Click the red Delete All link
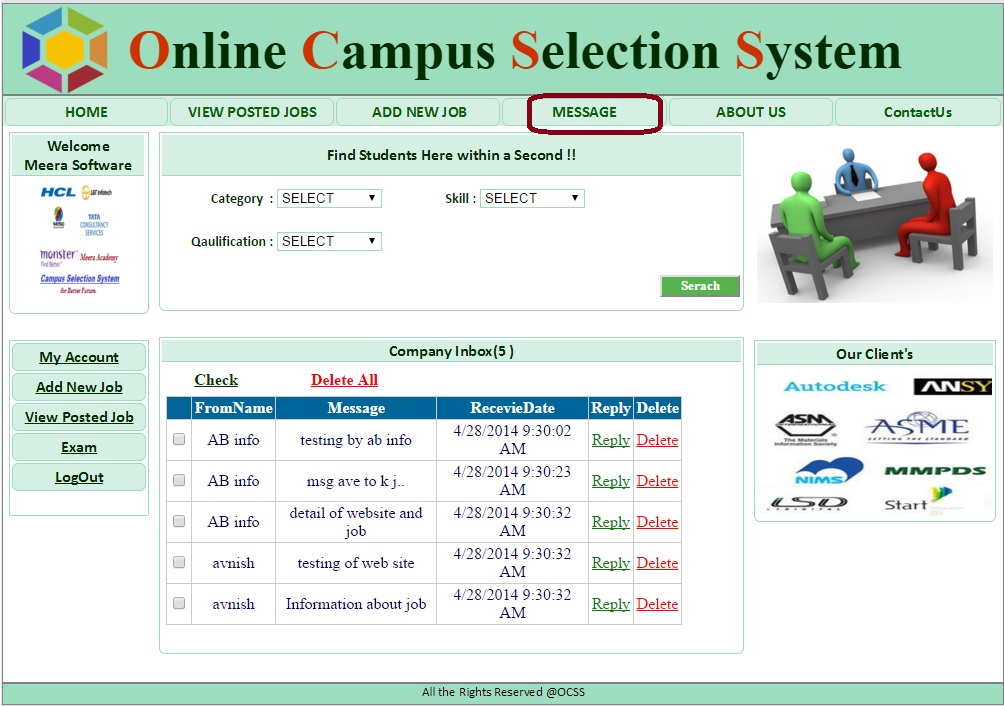1004x706 pixels. [344, 380]
